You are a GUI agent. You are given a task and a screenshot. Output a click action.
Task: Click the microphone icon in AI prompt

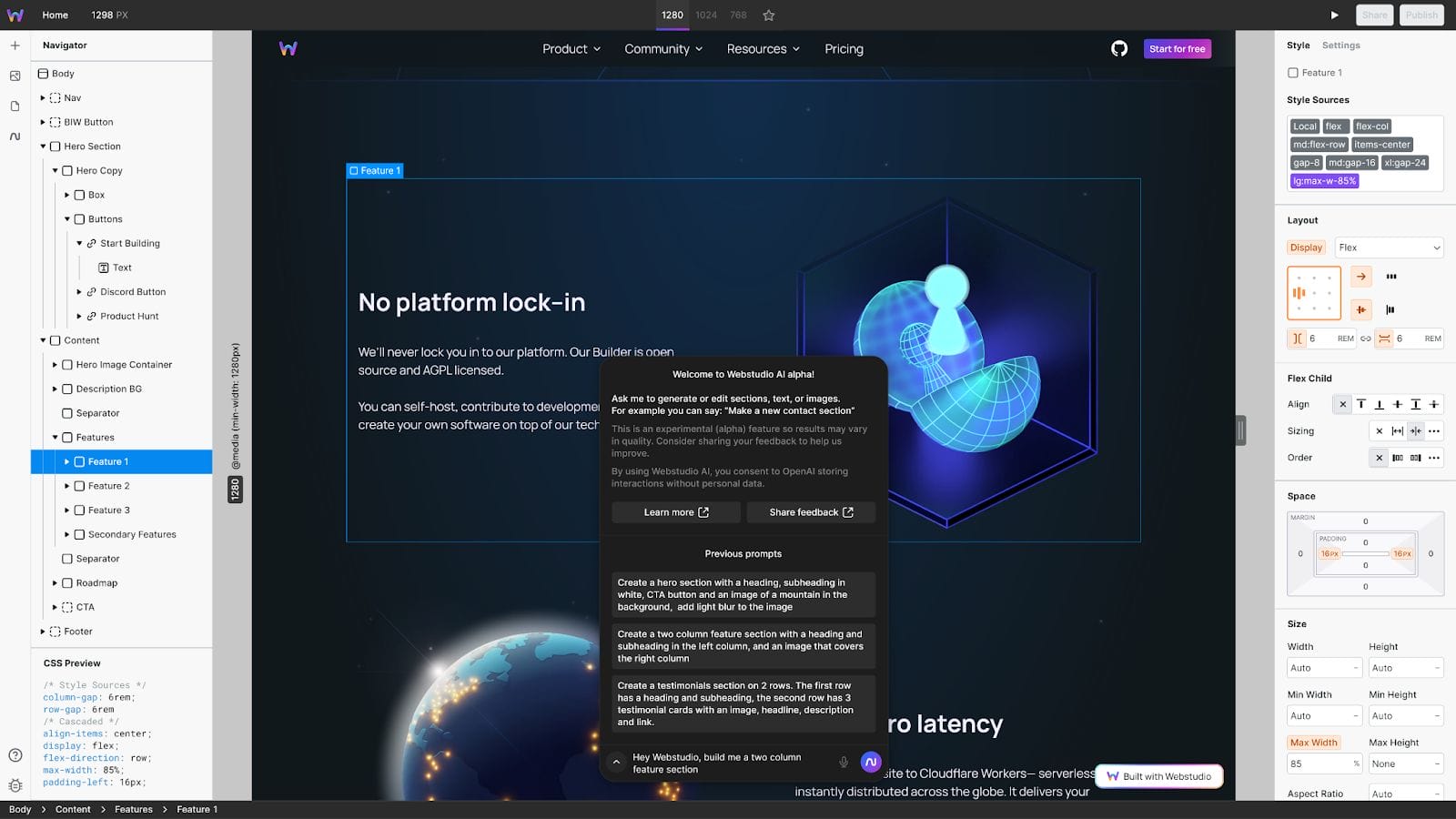coord(844,763)
